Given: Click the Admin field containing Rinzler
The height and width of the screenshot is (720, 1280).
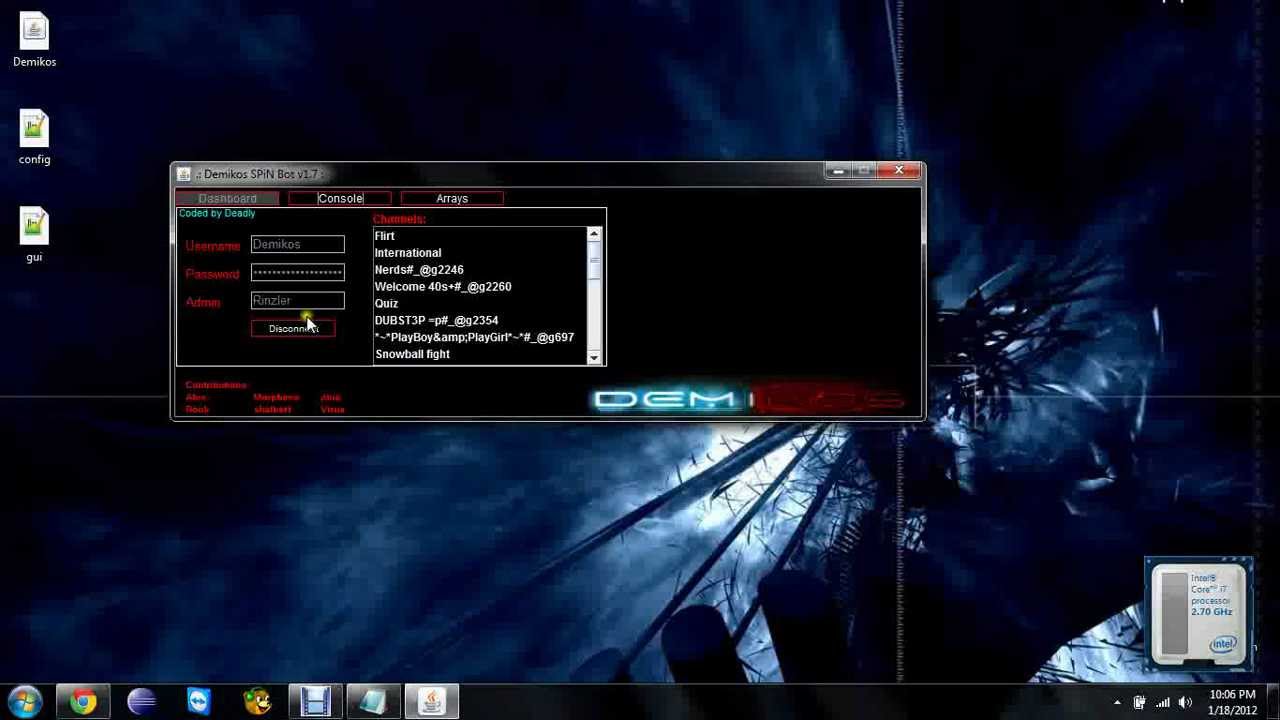Looking at the screenshot, I should pyautogui.click(x=297, y=301).
